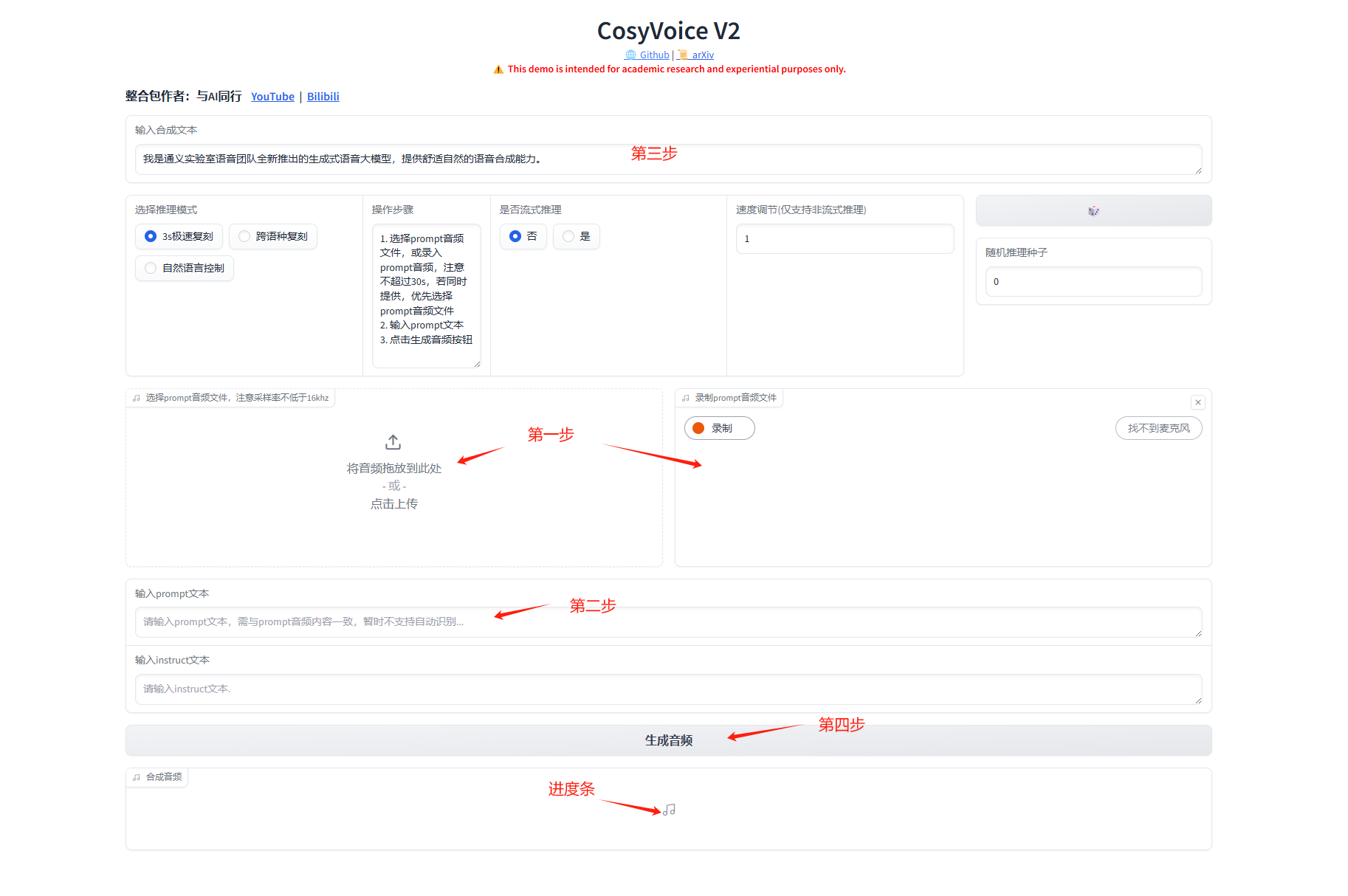This screenshot has height=896, width=1348.
Task: Click the 选择推理模式 label
Action: pyautogui.click(x=166, y=210)
